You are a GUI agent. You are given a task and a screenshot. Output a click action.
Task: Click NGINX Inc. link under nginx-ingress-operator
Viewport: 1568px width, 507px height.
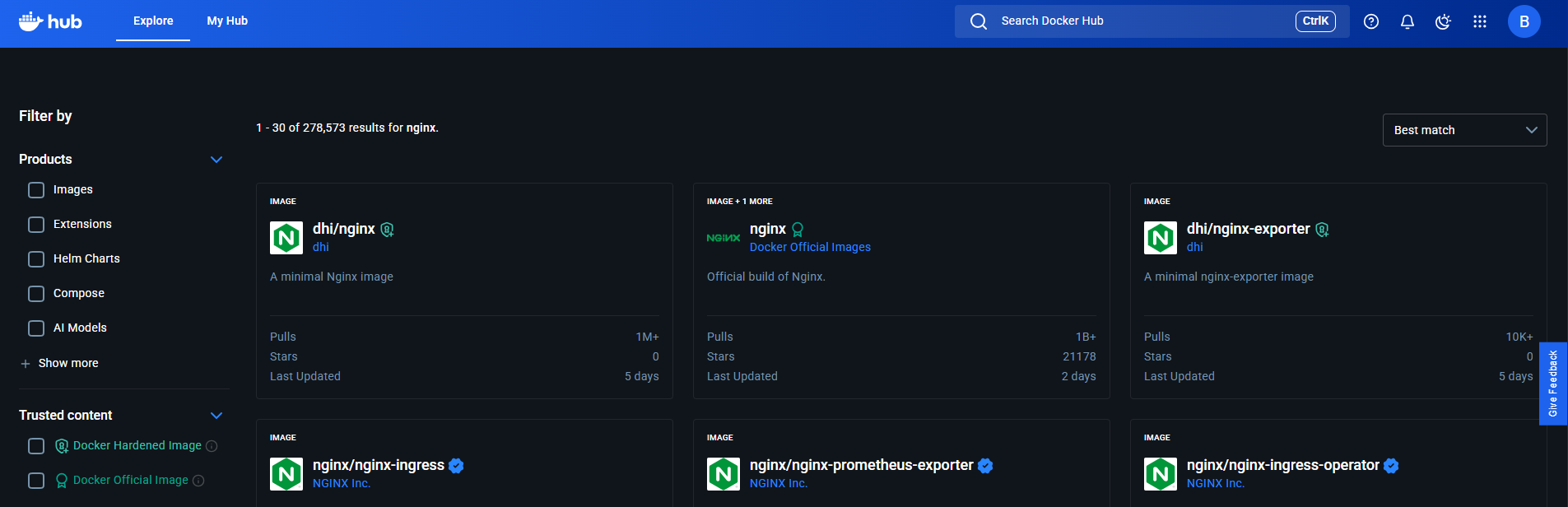tap(1216, 483)
